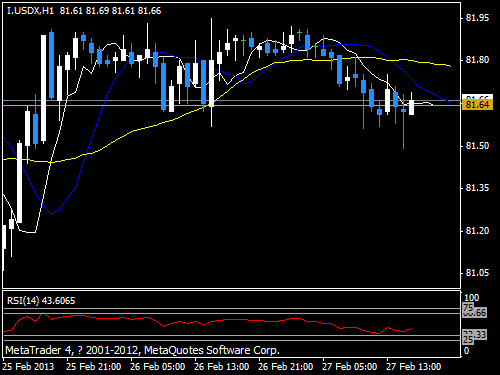This screenshot has height=375, width=500.
Task: Click the 81.64 current price tag
Action: click(477, 105)
